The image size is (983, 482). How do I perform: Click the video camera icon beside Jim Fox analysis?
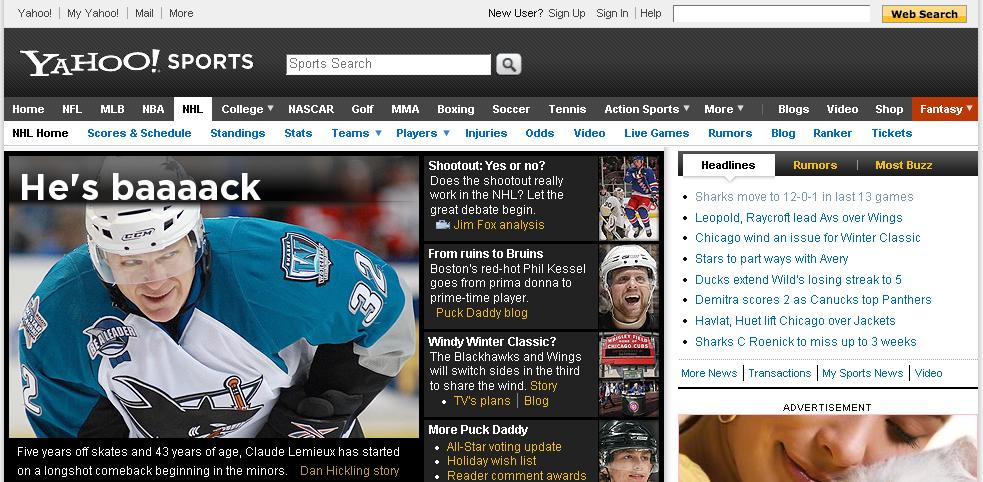(443, 224)
